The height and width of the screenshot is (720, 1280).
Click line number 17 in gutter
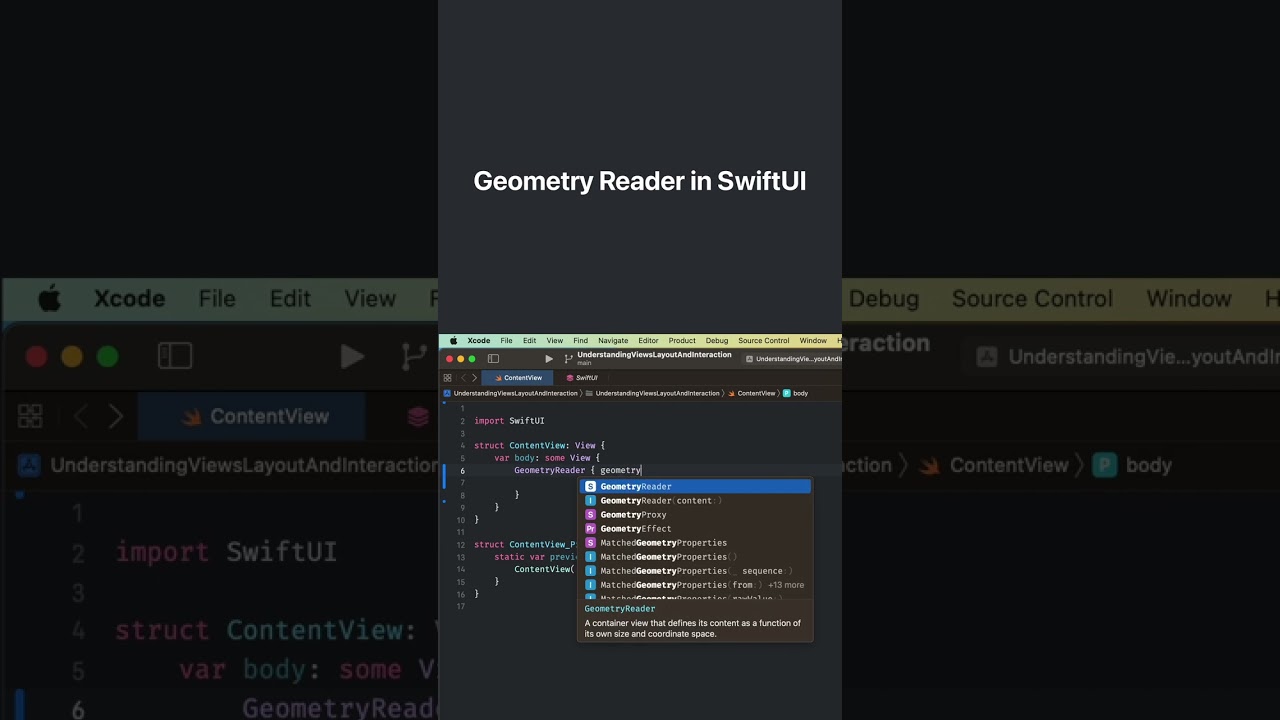pos(461,607)
